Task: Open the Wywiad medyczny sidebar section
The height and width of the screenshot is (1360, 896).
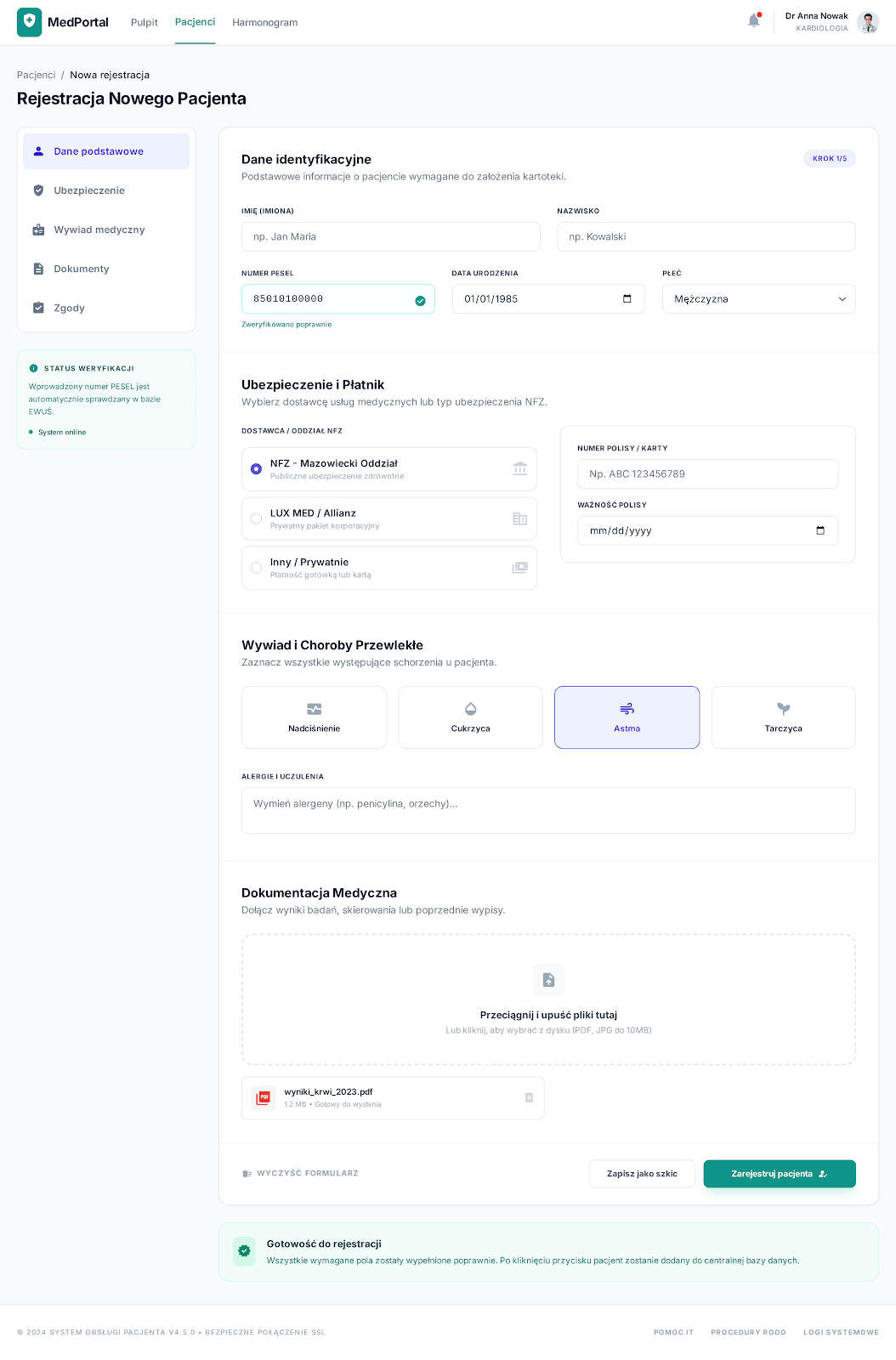Action: 106,229
